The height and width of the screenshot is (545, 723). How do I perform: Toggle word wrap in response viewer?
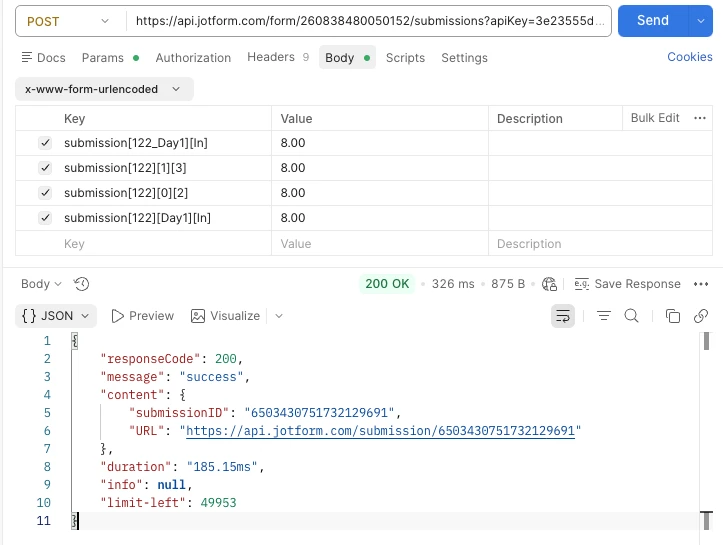[x=563, y=316]
